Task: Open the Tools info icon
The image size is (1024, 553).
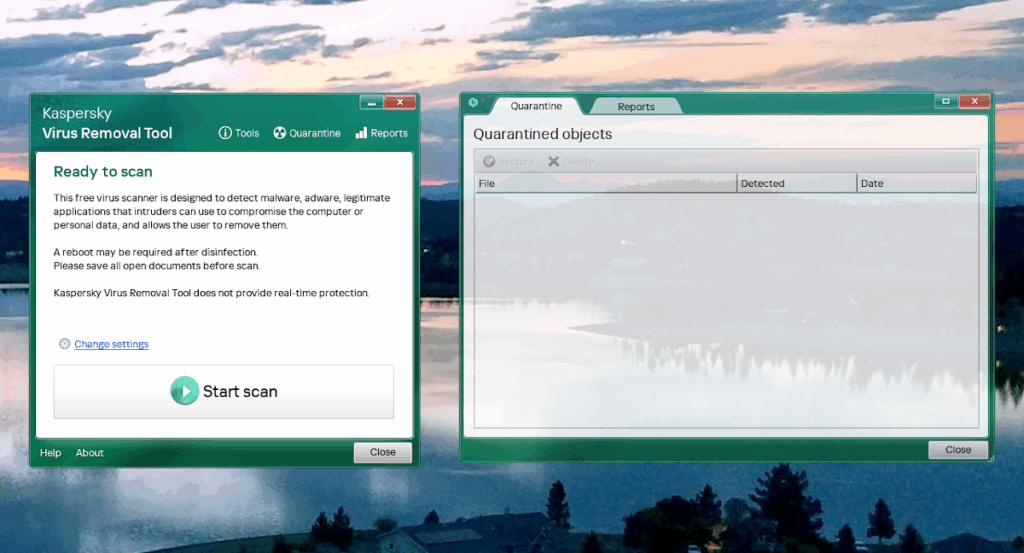Action: 225,133
